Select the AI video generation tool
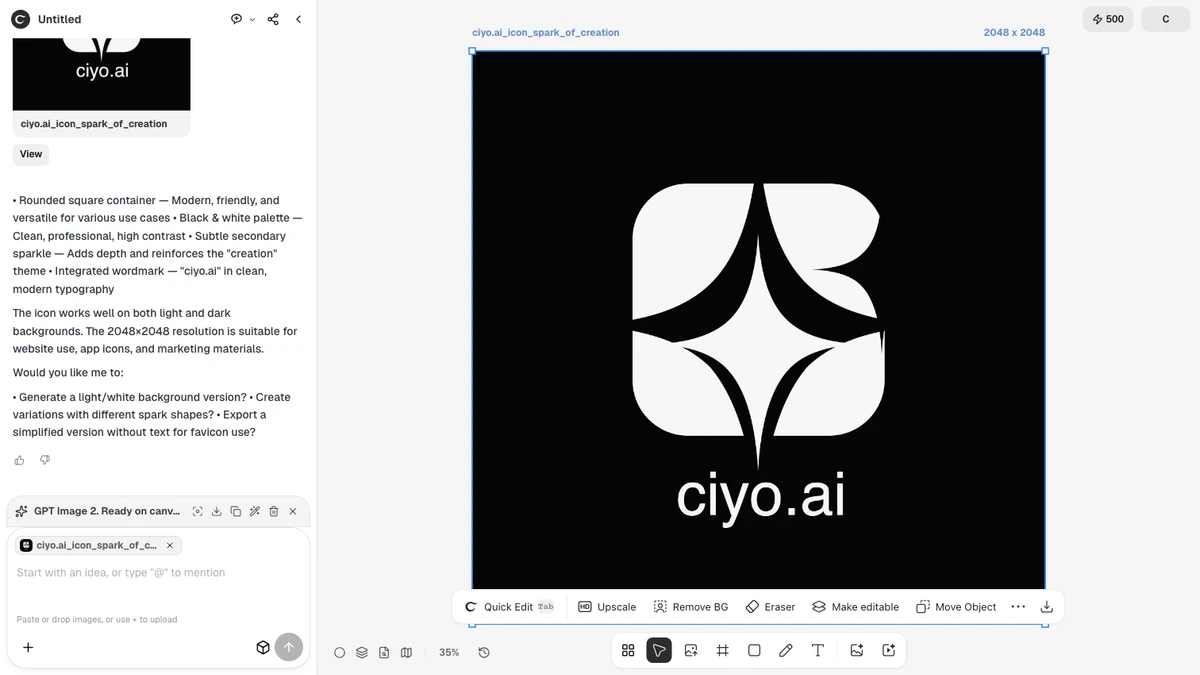The width and height of the screenshot is (1200, 675). click(x=888, y=650)
